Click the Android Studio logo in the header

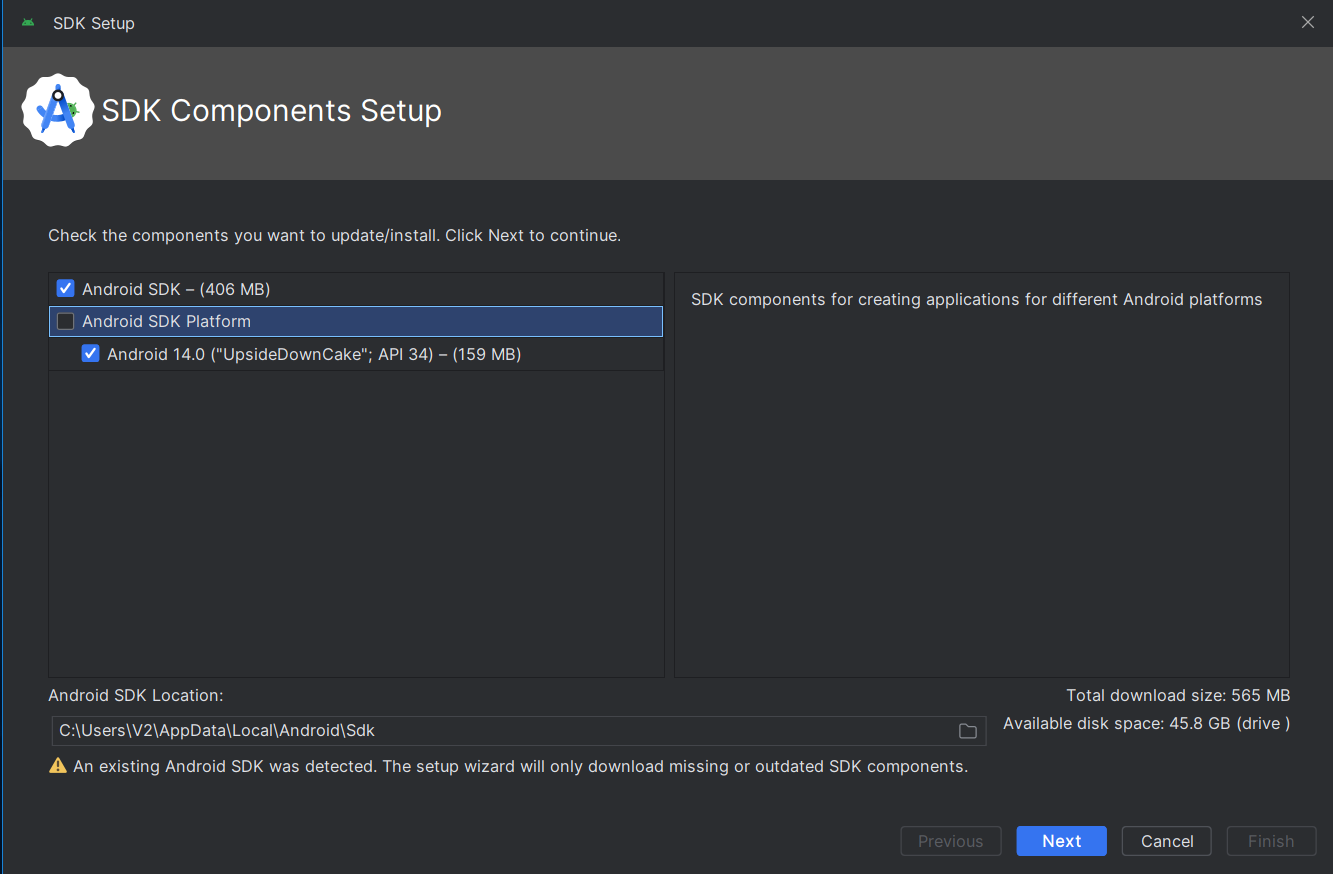coord(58,110)
